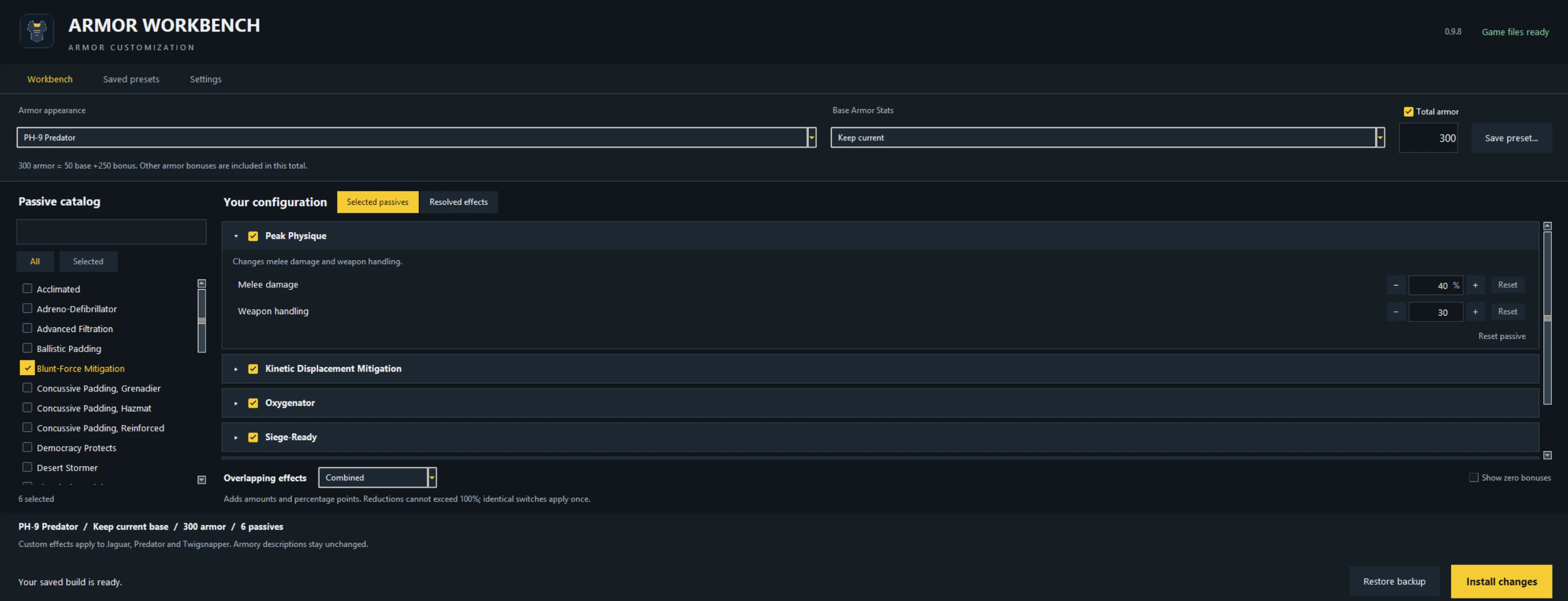The width and height of the screenshot is (1568, 601).
Task: Click the Armor Workbench app logo icon
Action: pos(36,31)
